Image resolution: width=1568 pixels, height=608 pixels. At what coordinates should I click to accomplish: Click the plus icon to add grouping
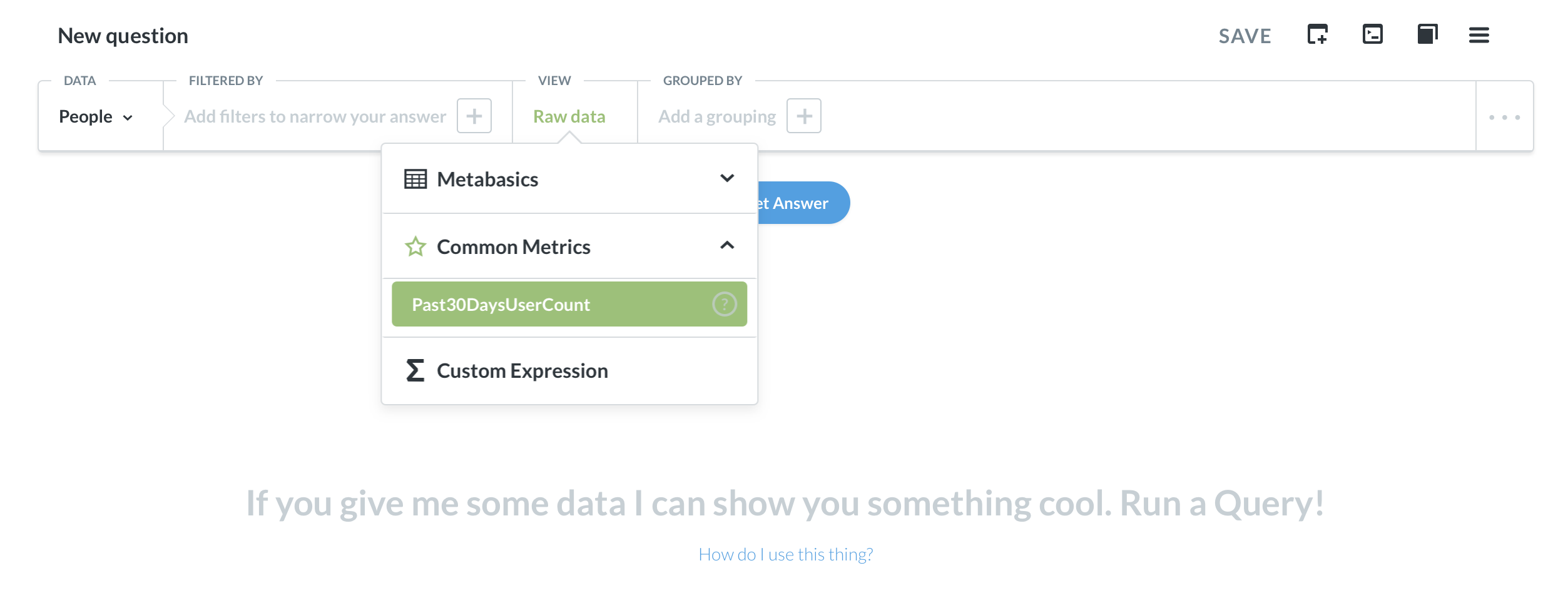pyautogui.click(x=804, y=116)
